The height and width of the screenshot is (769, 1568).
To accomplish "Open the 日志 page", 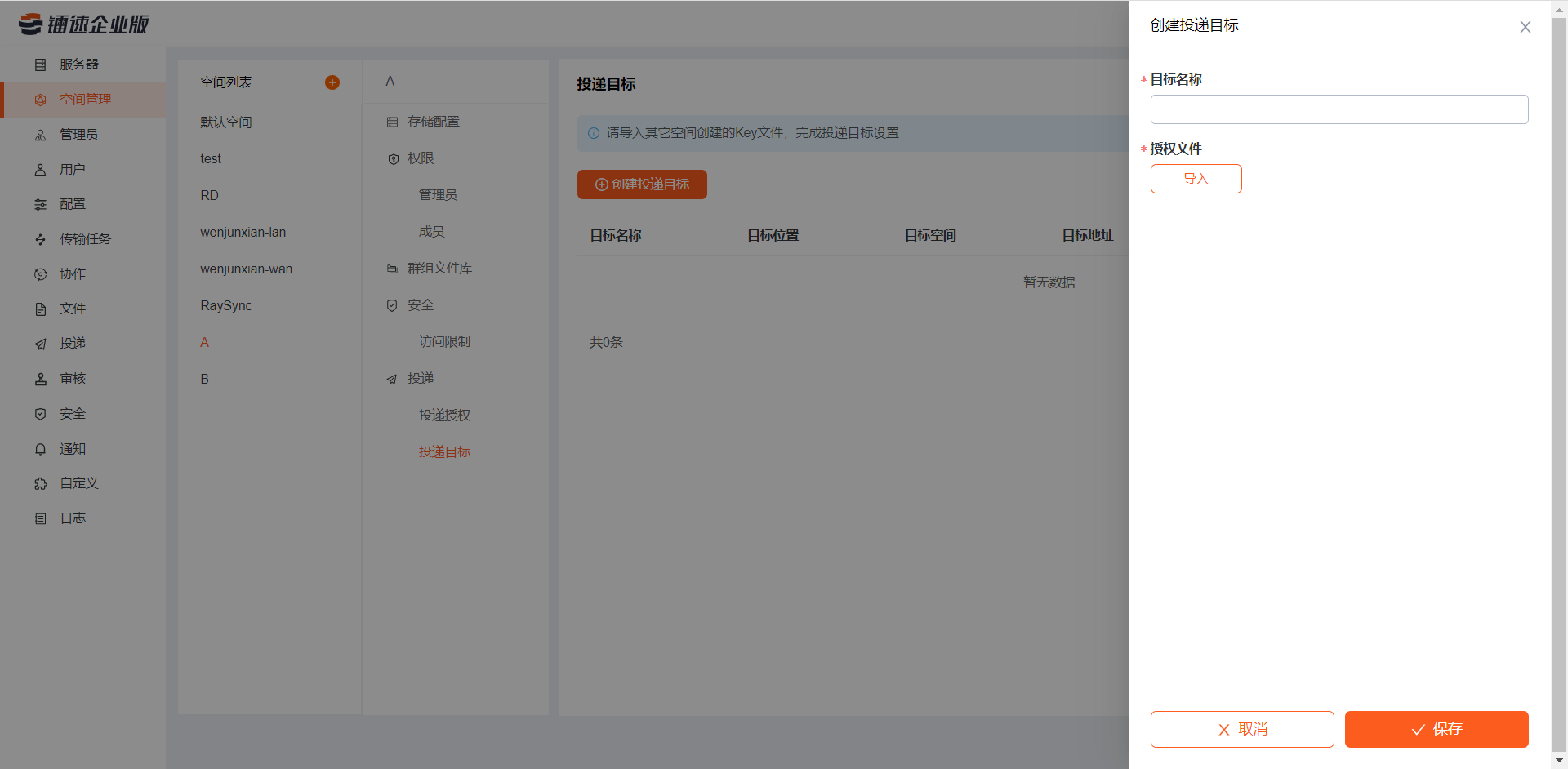I will (72, 518).
